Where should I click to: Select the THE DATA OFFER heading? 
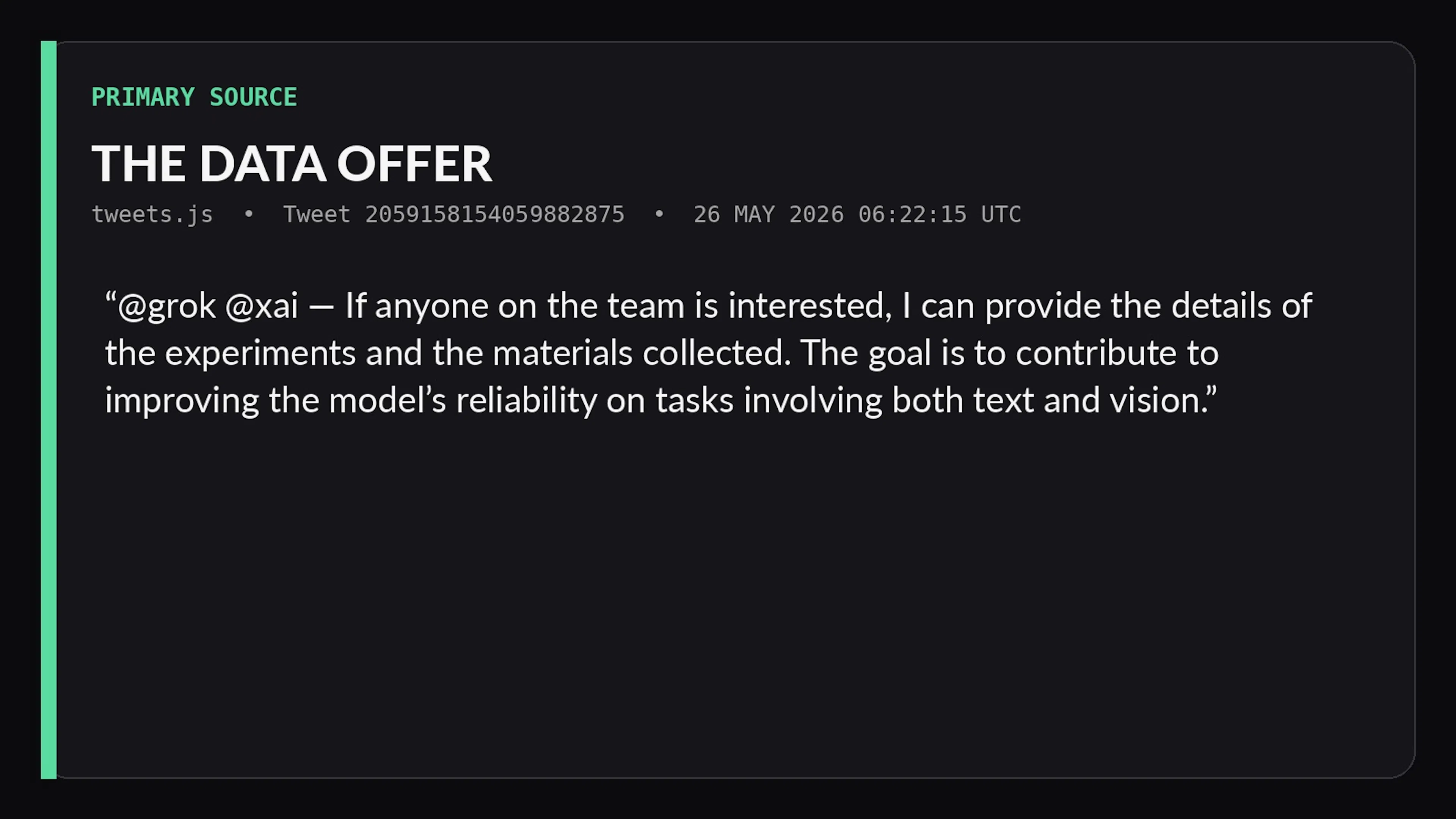click(x=292, y=164)
